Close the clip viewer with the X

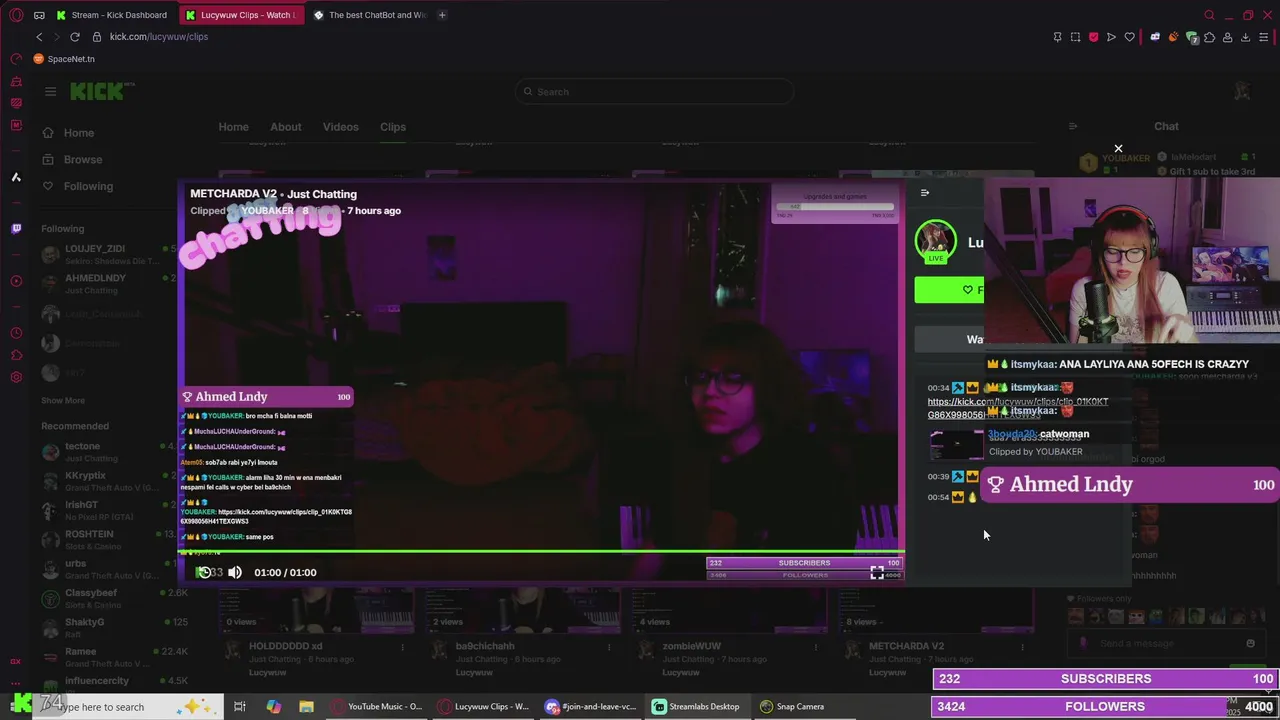point(1118,149)
